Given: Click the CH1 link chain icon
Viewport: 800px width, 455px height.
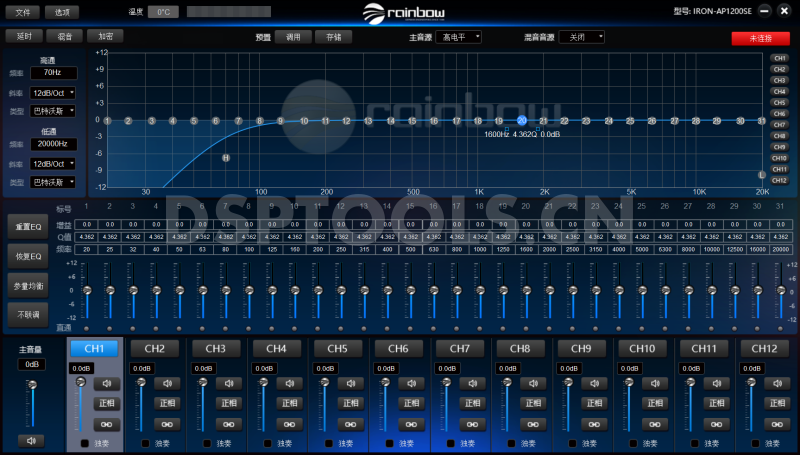Looking at the screenshot, I should [x=107, y=424].
